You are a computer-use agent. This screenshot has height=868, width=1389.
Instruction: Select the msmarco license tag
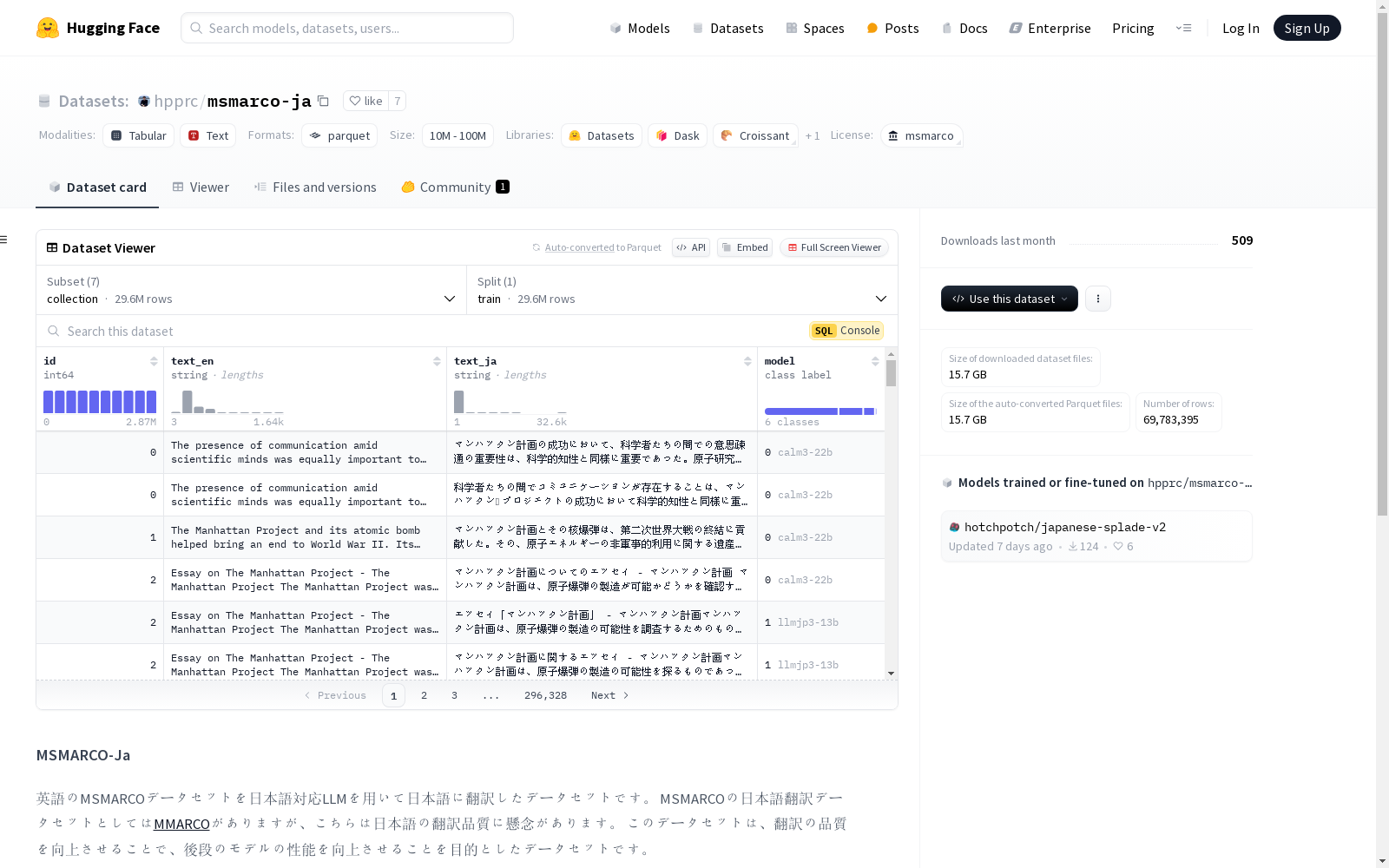pyautogui.click(x=921, y=135)
